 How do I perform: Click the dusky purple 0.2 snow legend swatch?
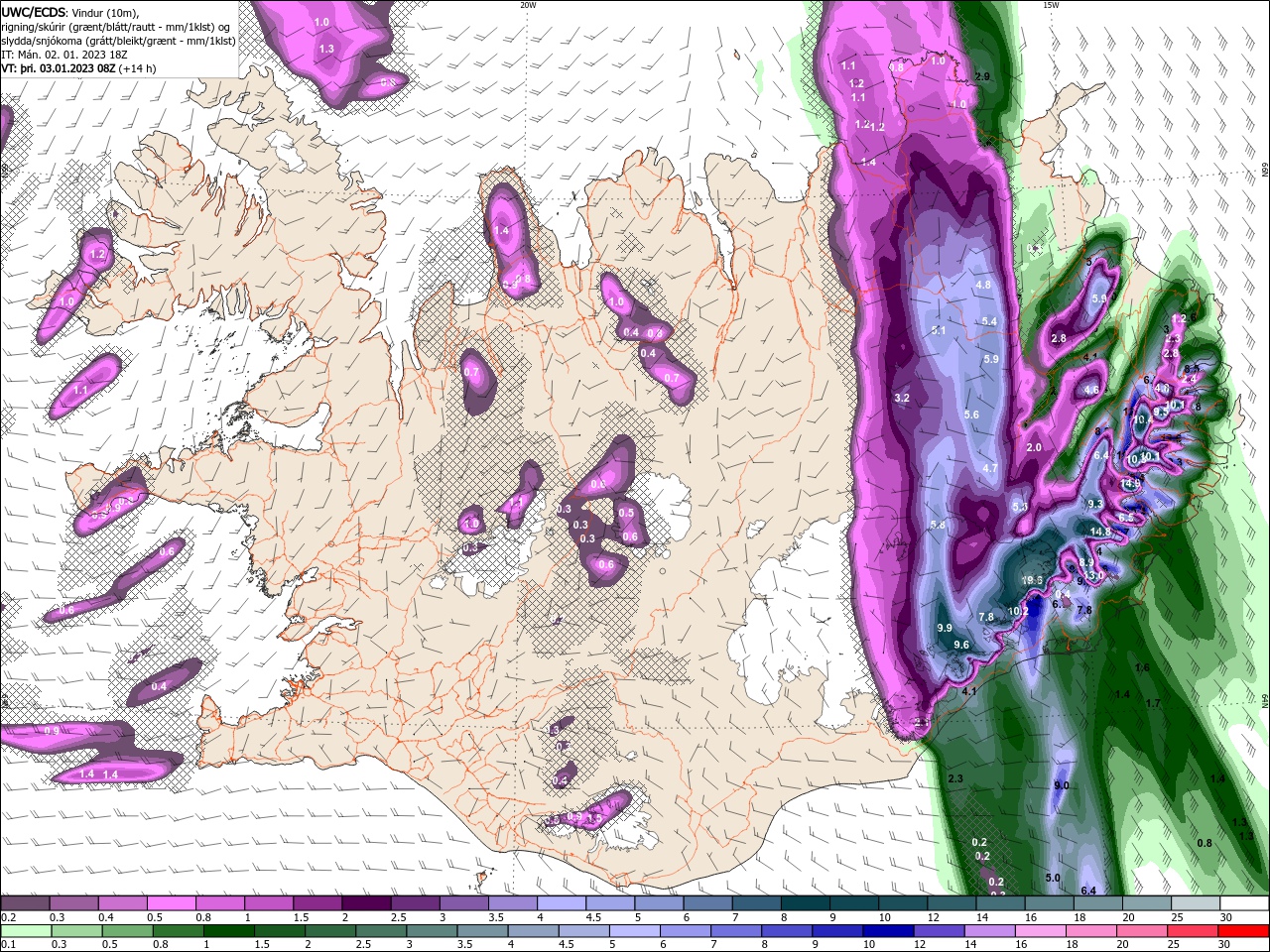tap(25, 903)
